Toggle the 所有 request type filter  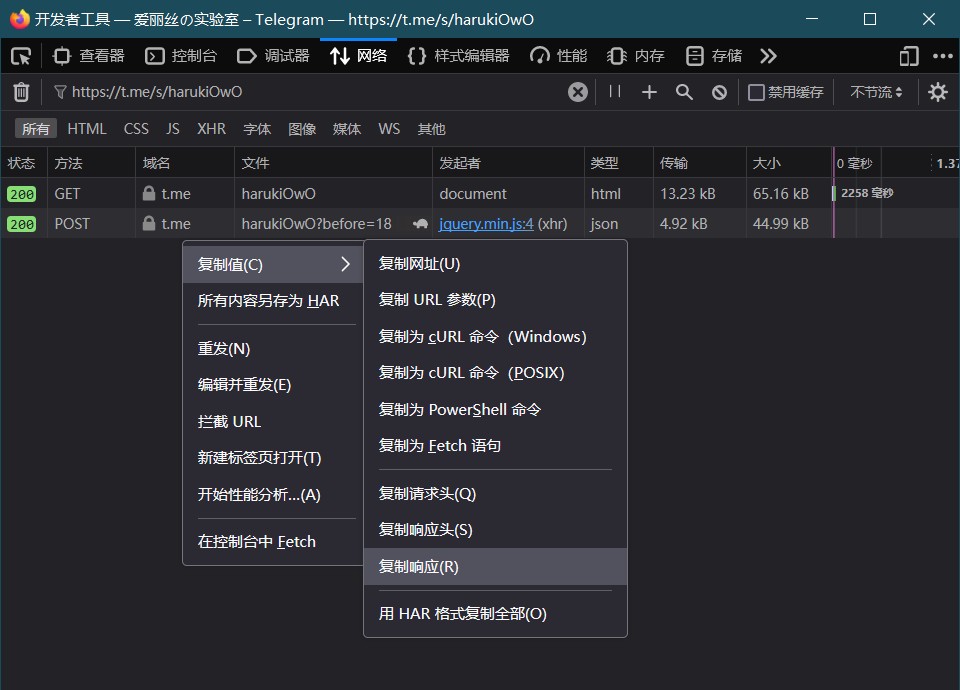pyautogui.click(x=36, y=129)
